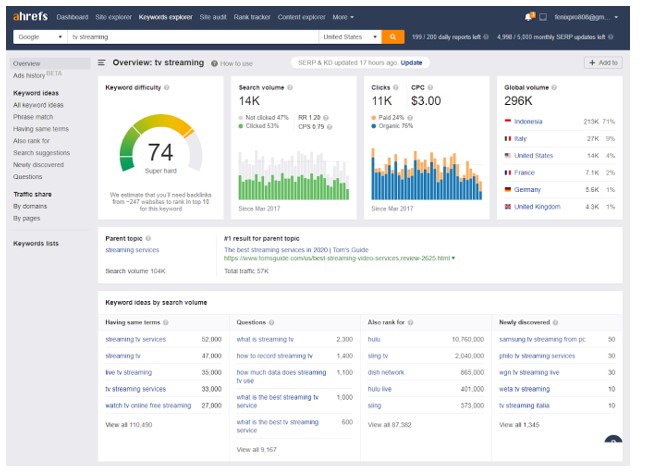Open the hulu keyword link
The width and height of the screenshot is (649, 476).
[374, 339]
